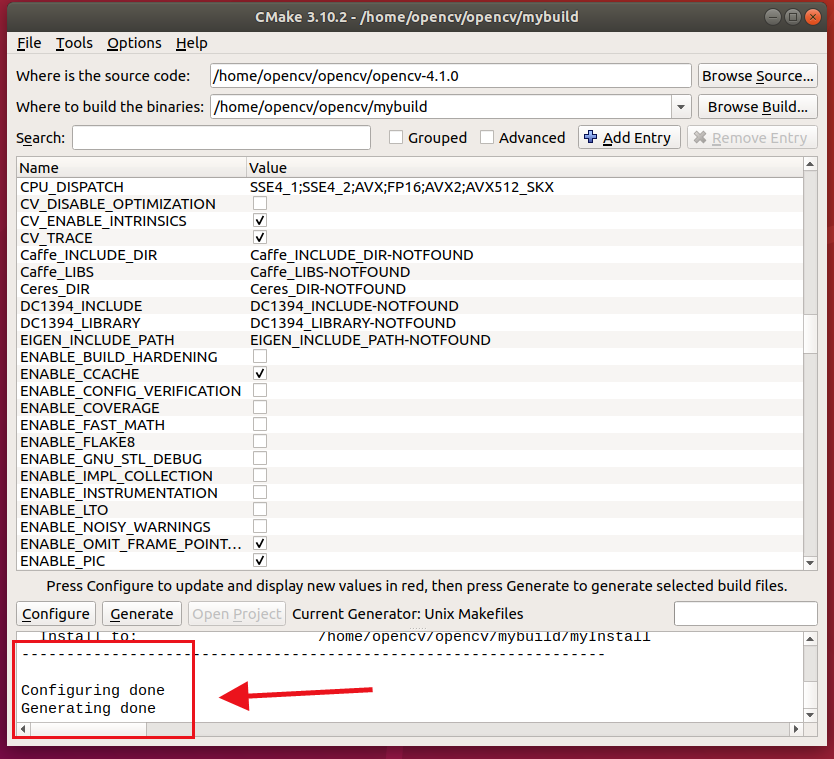This screenshot has width=834, height=759.
Task: Click the plus icon on Add Entry
Action: click(590, 137)
